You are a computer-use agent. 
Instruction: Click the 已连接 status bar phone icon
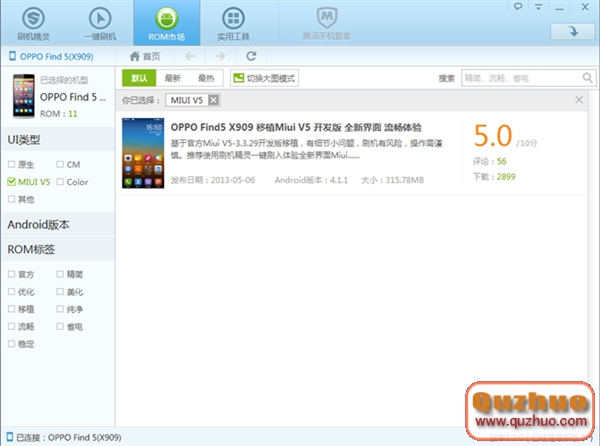pos(10,437)
